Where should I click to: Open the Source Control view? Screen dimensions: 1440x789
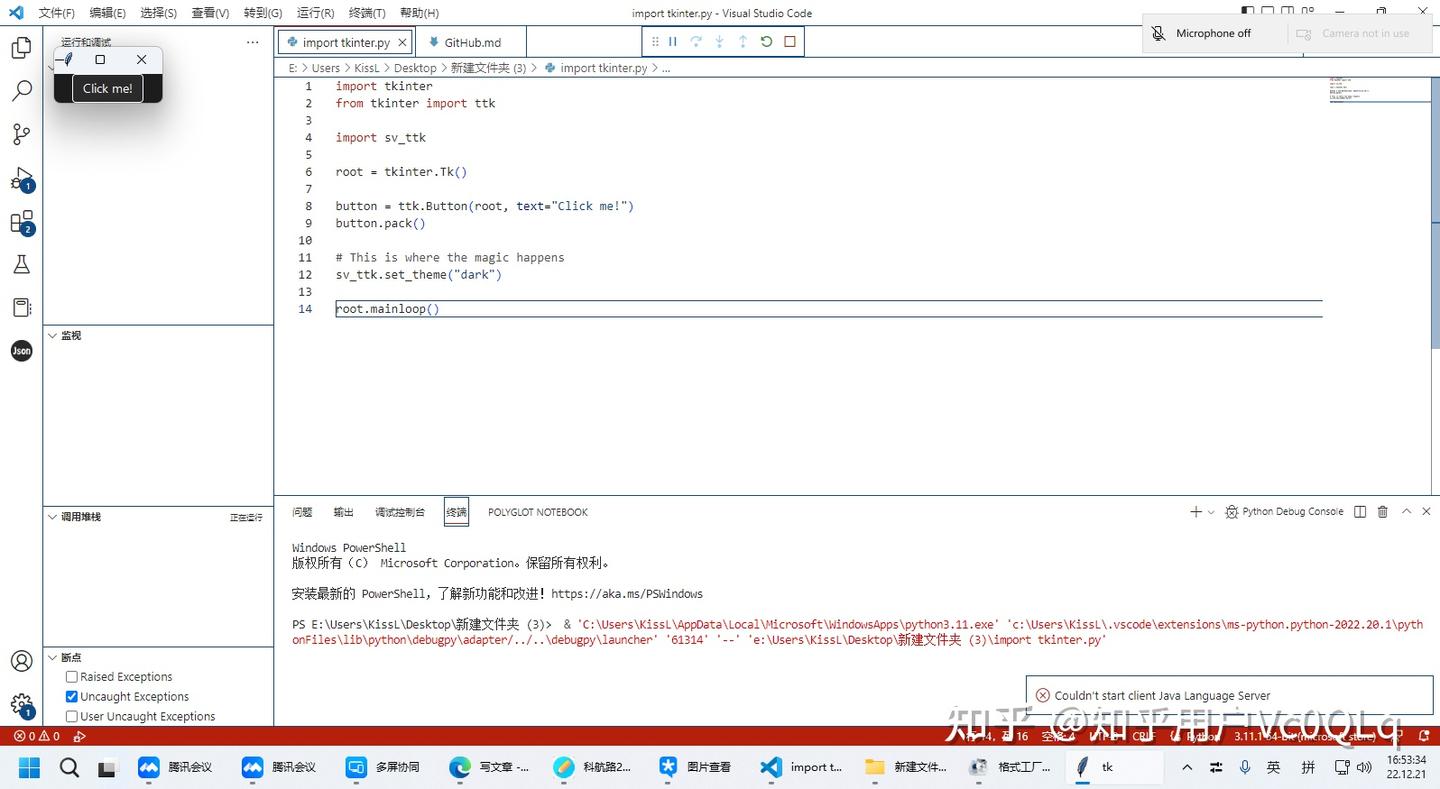click(22, 134)
